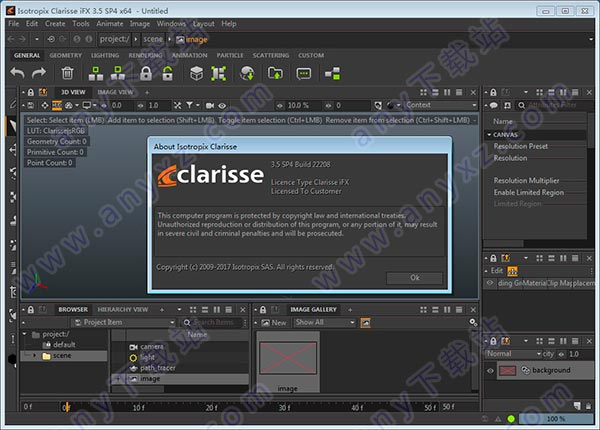600x430 pixels.
Task: Switch to the HIERARCHY VIEW tab
Action: point(123,309)
